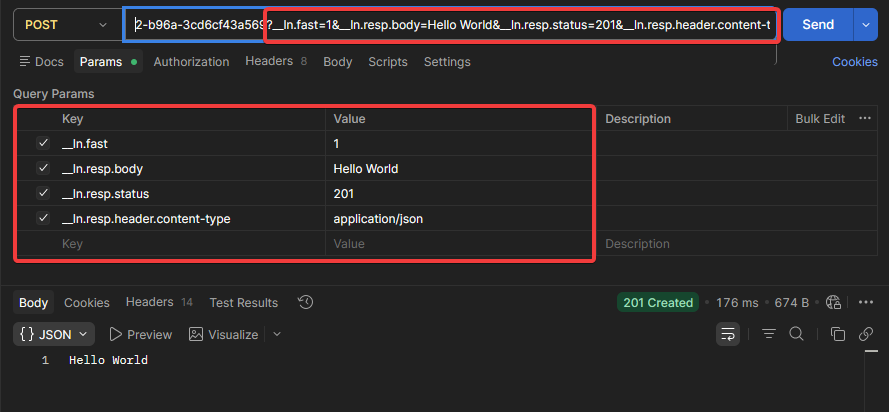Open search in response body
Image resolution: width=889 pixels, height=412 pixels.
pyautogui.click(x=796, y=334)
